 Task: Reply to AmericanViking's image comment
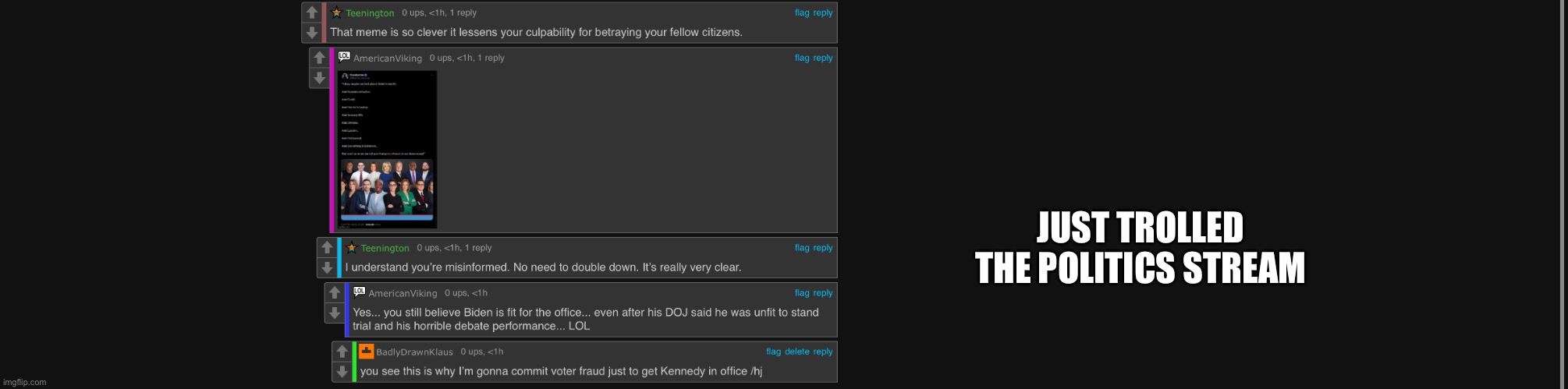tap(823, 58)
